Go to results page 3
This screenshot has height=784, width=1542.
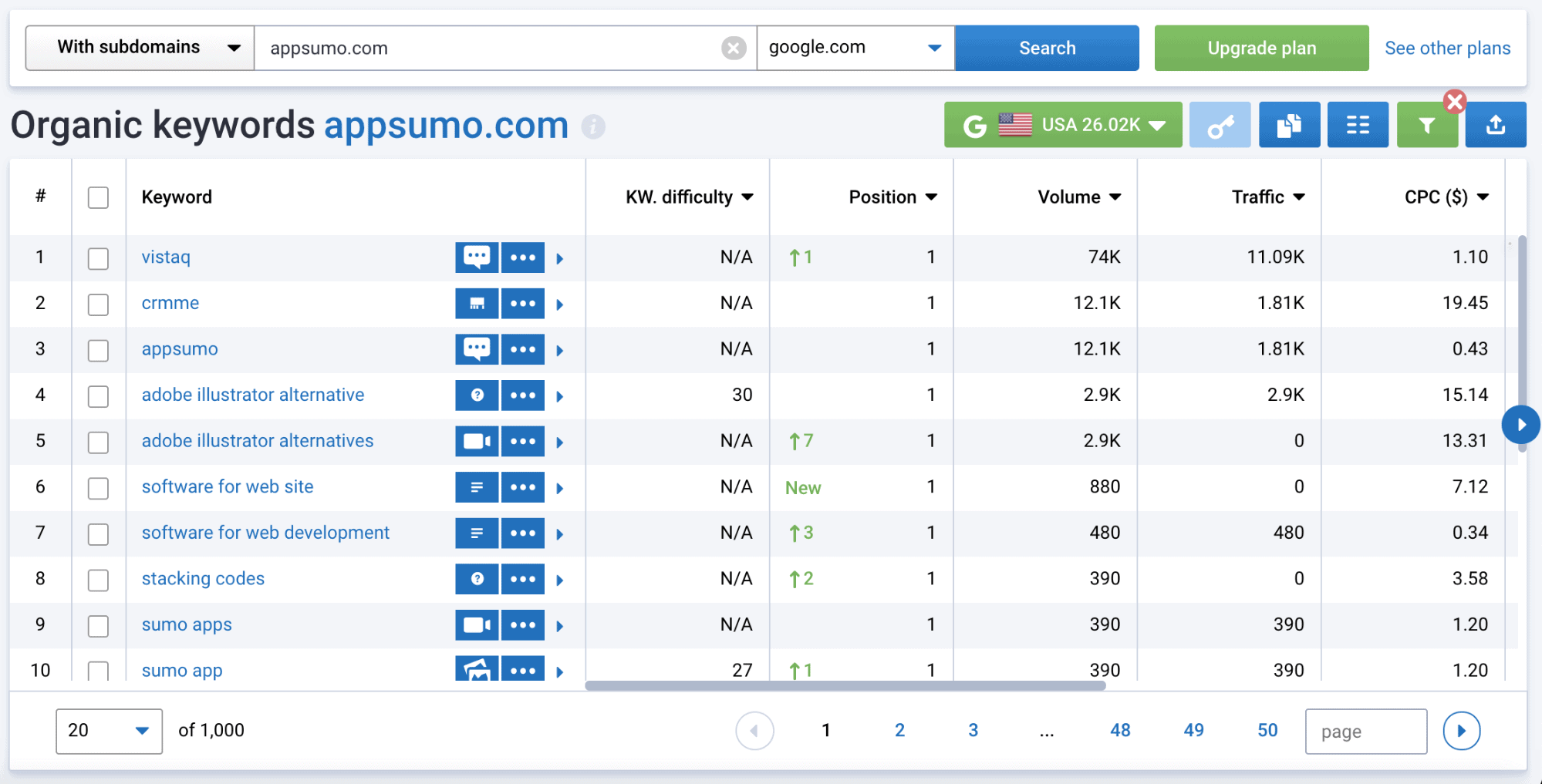[x=973, y=730]
